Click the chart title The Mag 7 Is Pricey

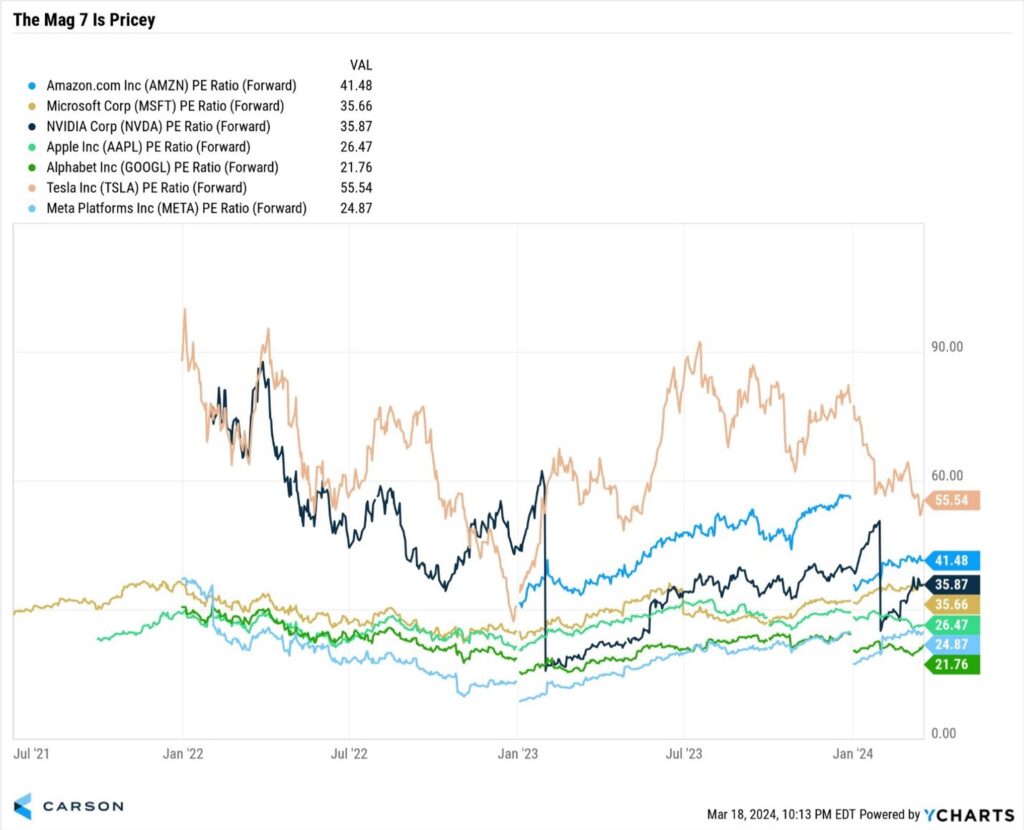pyautogui.click(x=84, y=19)
